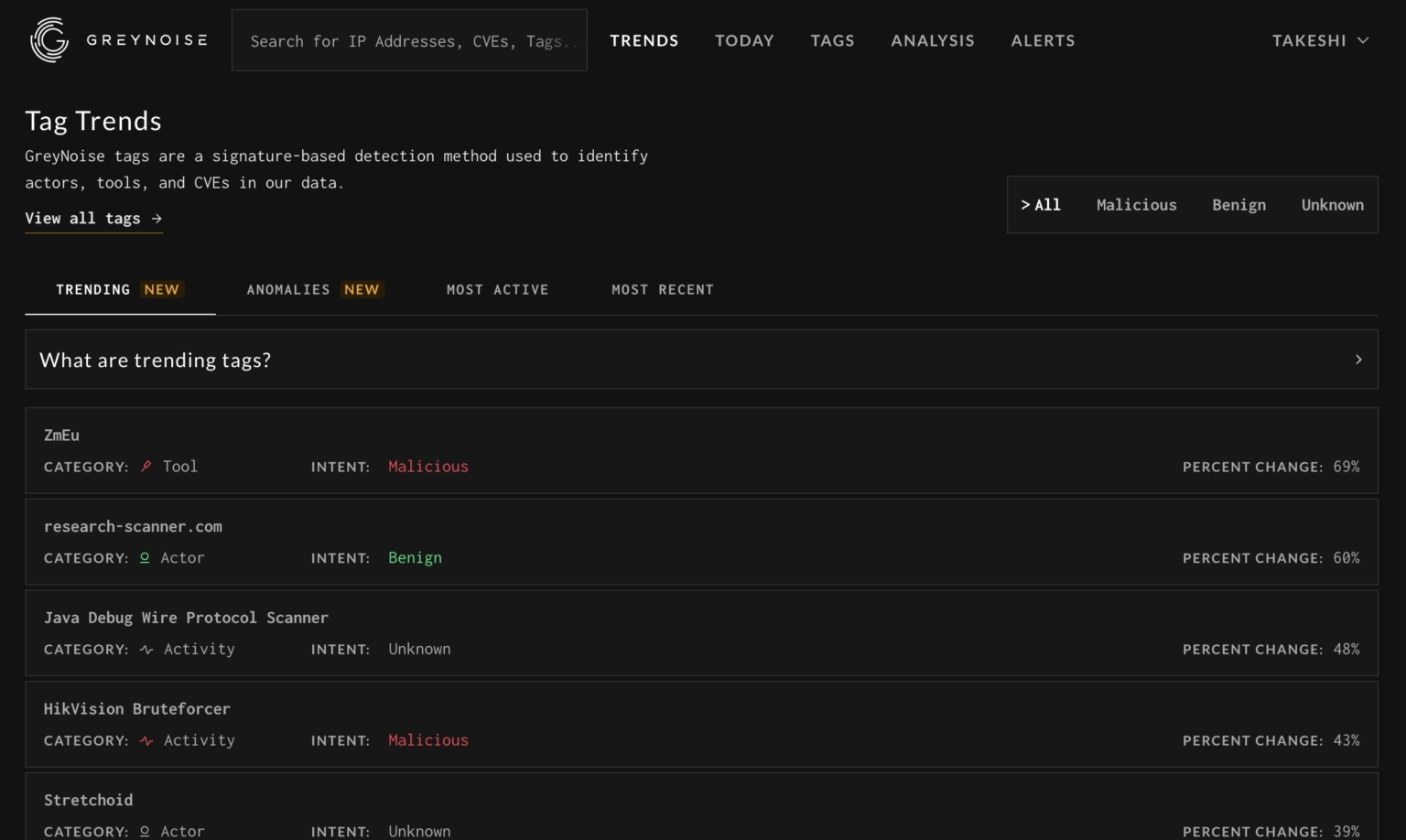Click the right arrow on View all tags
1406x840 pixels.
click(155, 218)
